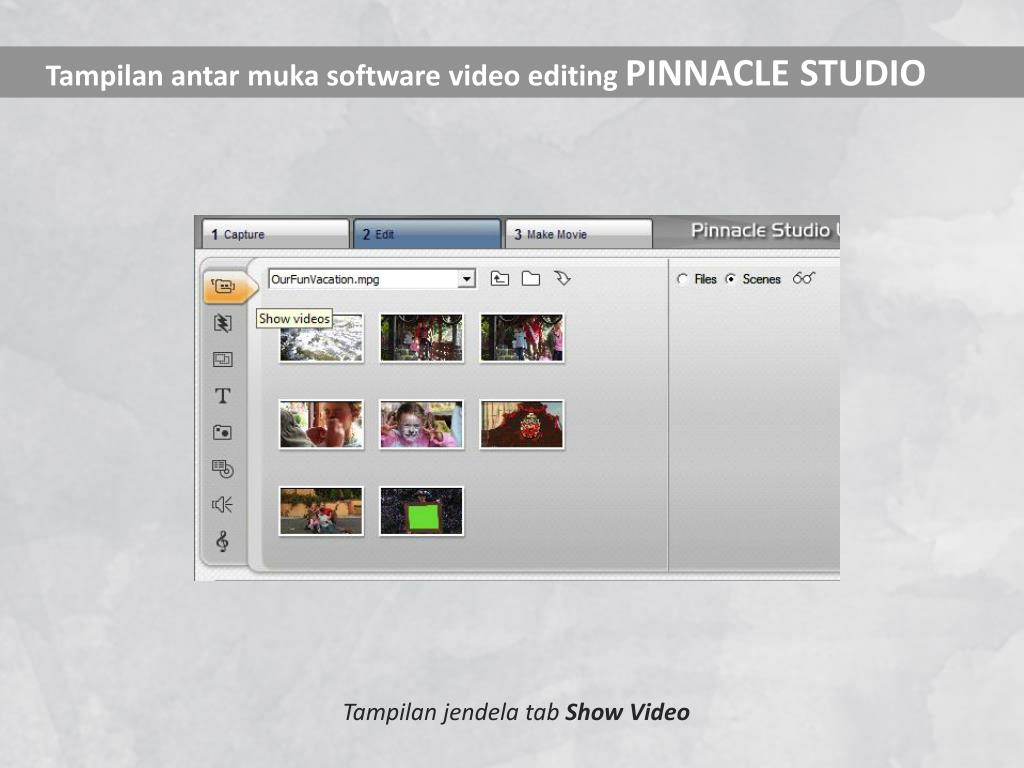Select the group of people scene thumbnail top right
1024x768 pixels.
coord(522,338)
